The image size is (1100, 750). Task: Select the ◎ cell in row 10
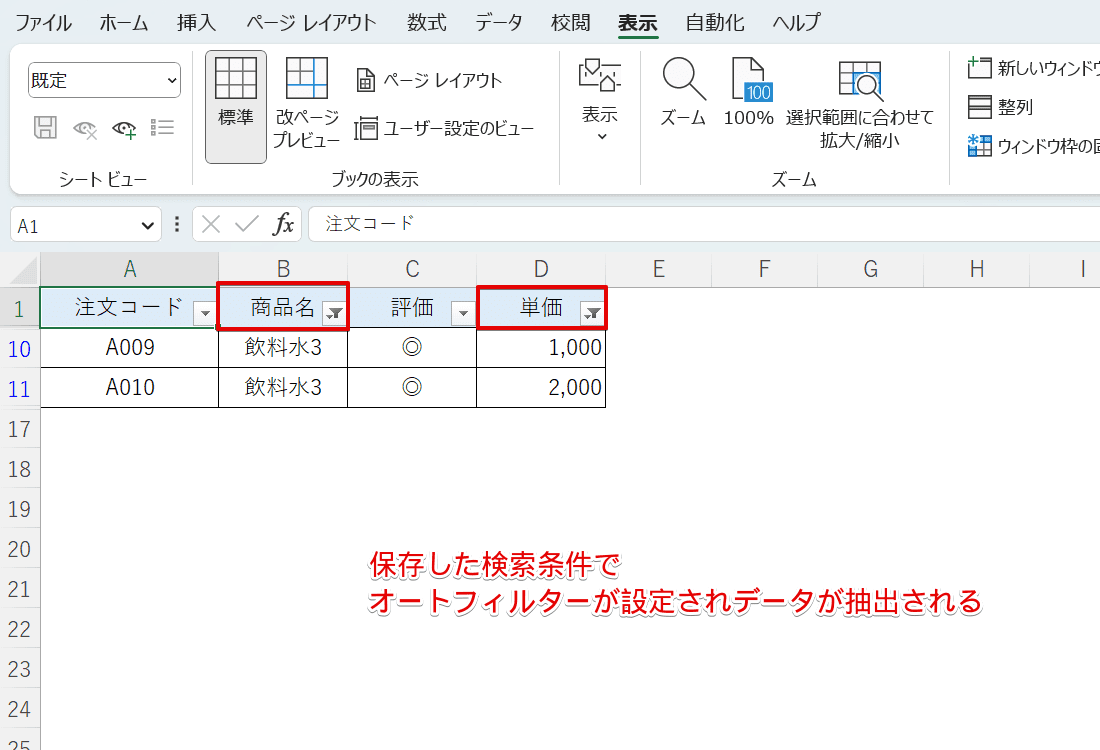pos(412,348)
